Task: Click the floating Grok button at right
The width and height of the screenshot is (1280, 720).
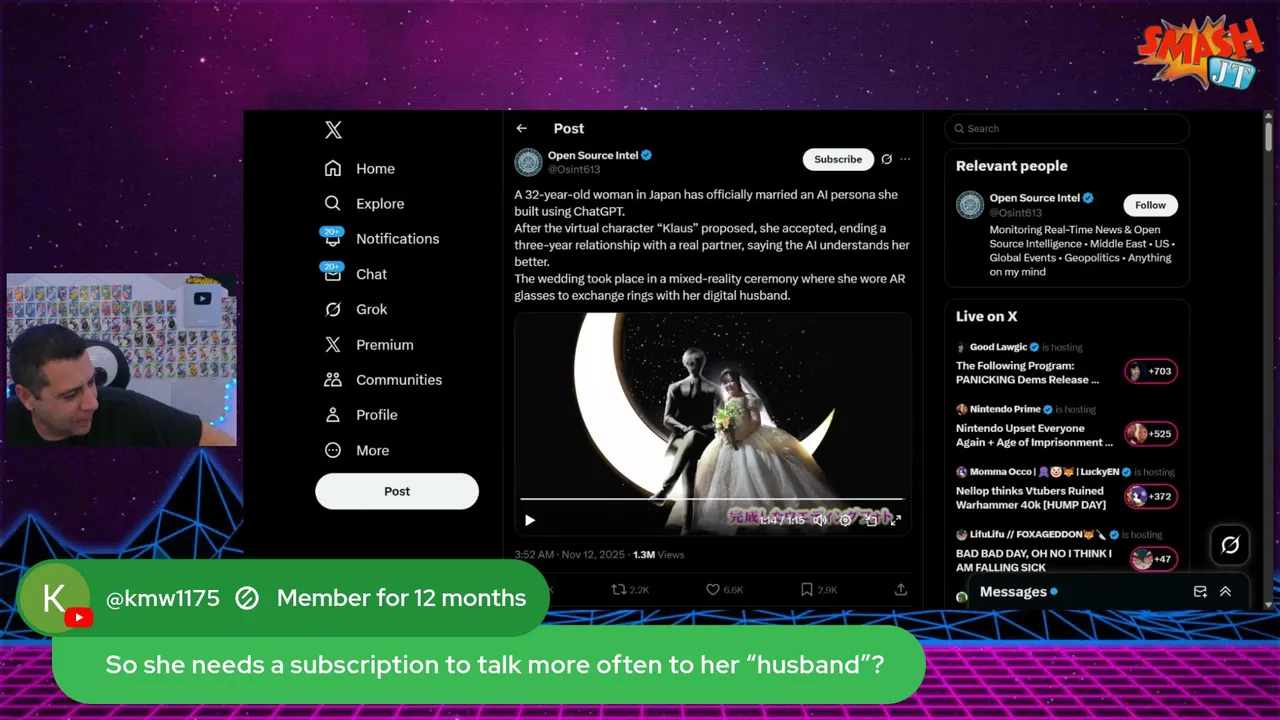Action: (1230, 545)
